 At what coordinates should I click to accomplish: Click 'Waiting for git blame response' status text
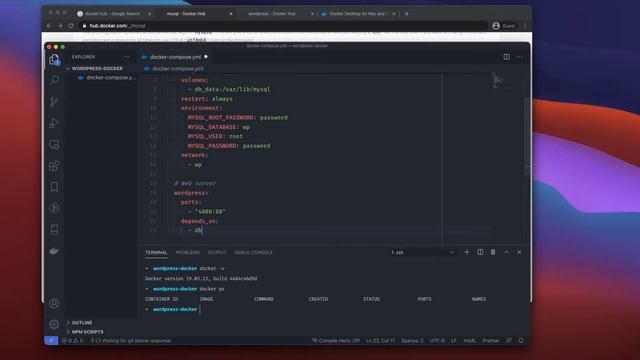136,340
